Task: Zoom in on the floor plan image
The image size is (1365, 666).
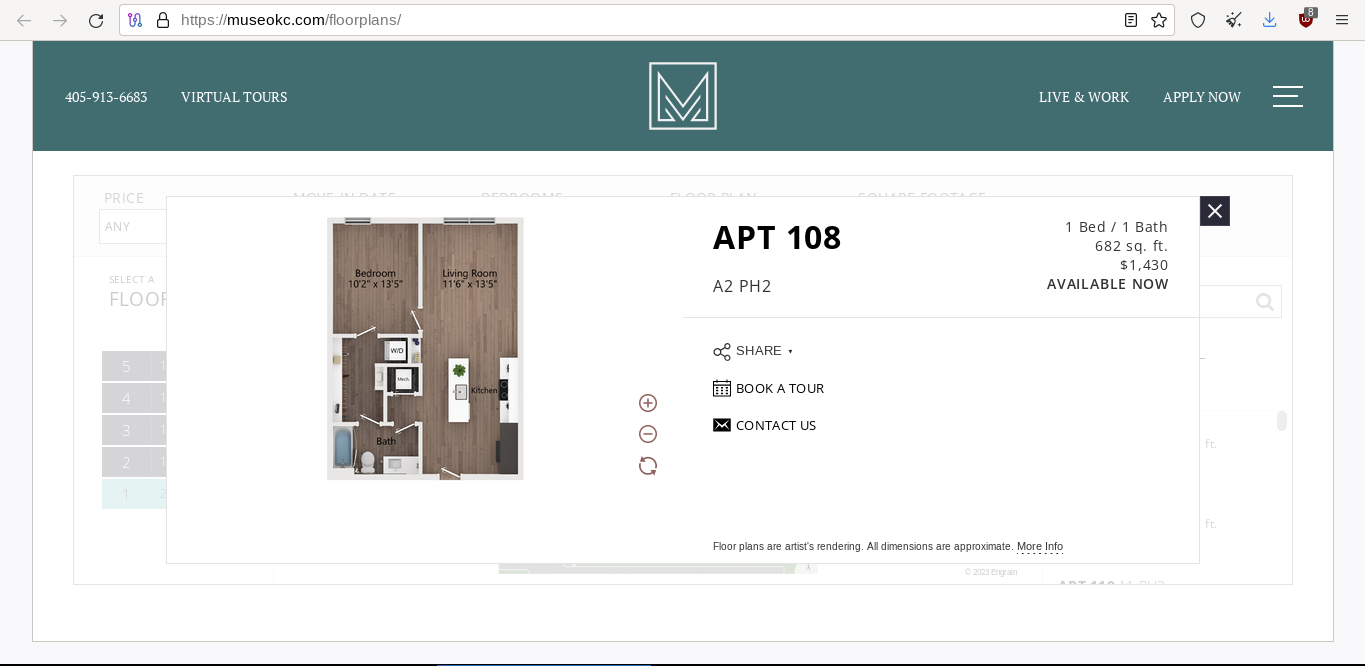Action: [648, 403]
